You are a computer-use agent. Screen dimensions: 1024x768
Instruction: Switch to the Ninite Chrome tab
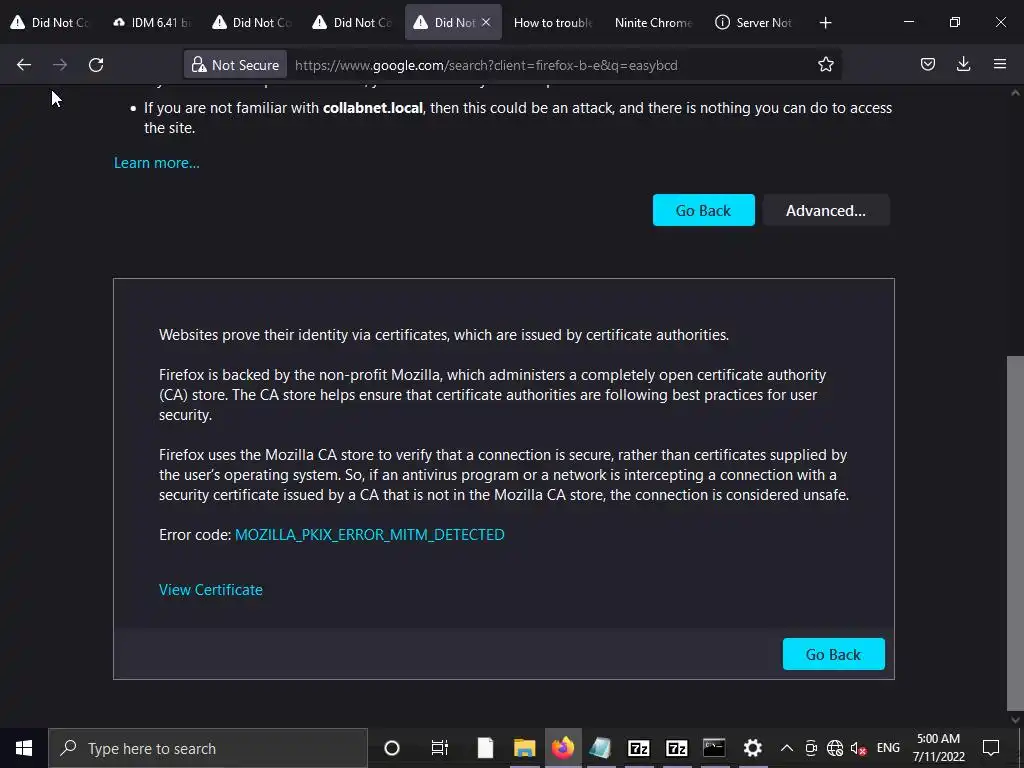click(653, 23)
